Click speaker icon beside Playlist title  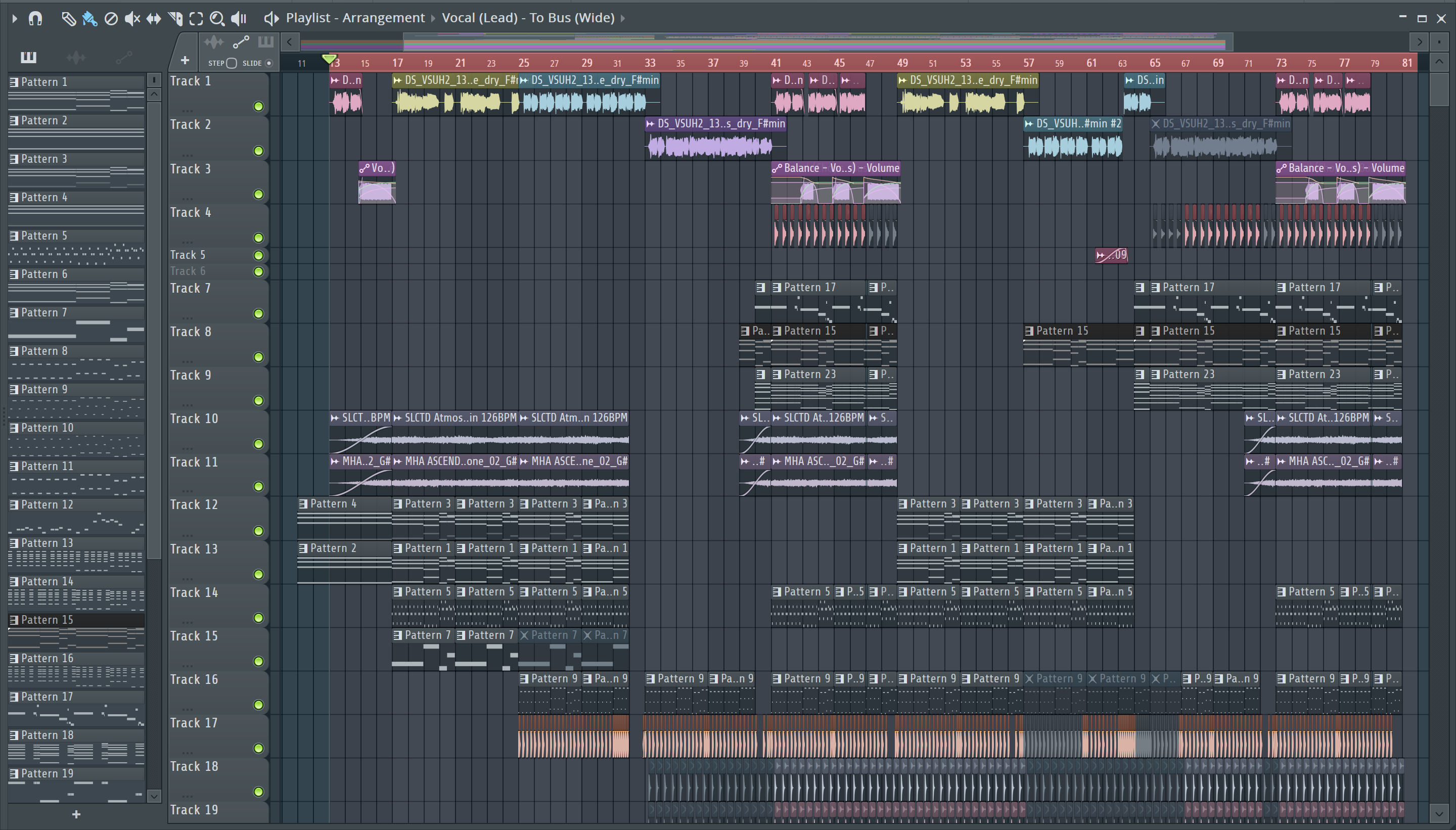[x=271, y=18]
